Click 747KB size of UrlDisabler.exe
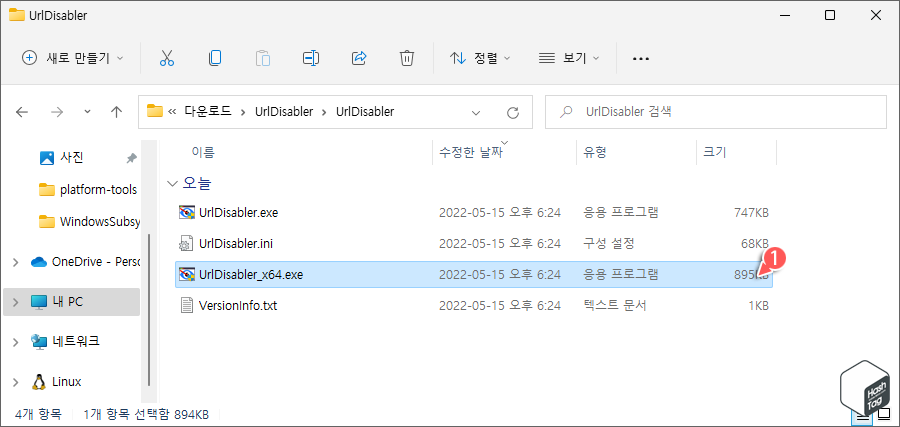900x427 pixels. pos(751,212)
